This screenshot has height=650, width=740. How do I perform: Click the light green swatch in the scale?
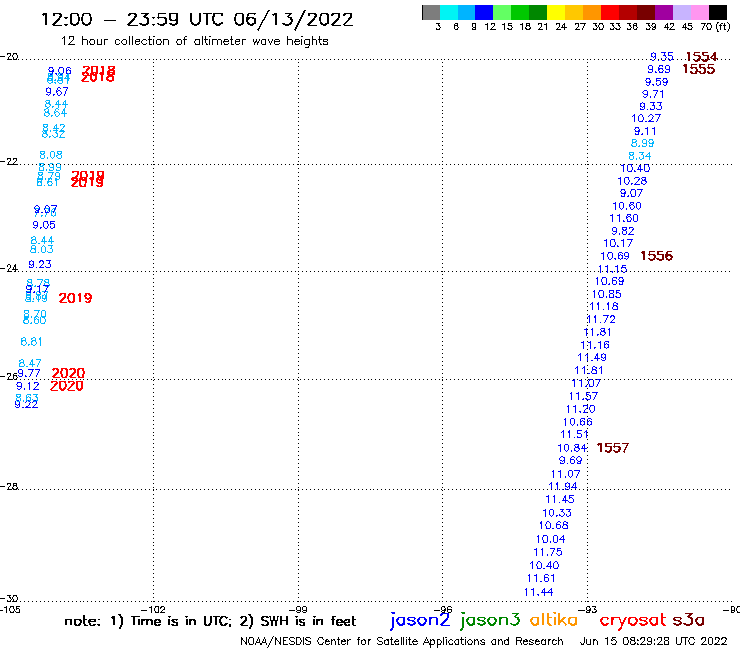(502, 12)
